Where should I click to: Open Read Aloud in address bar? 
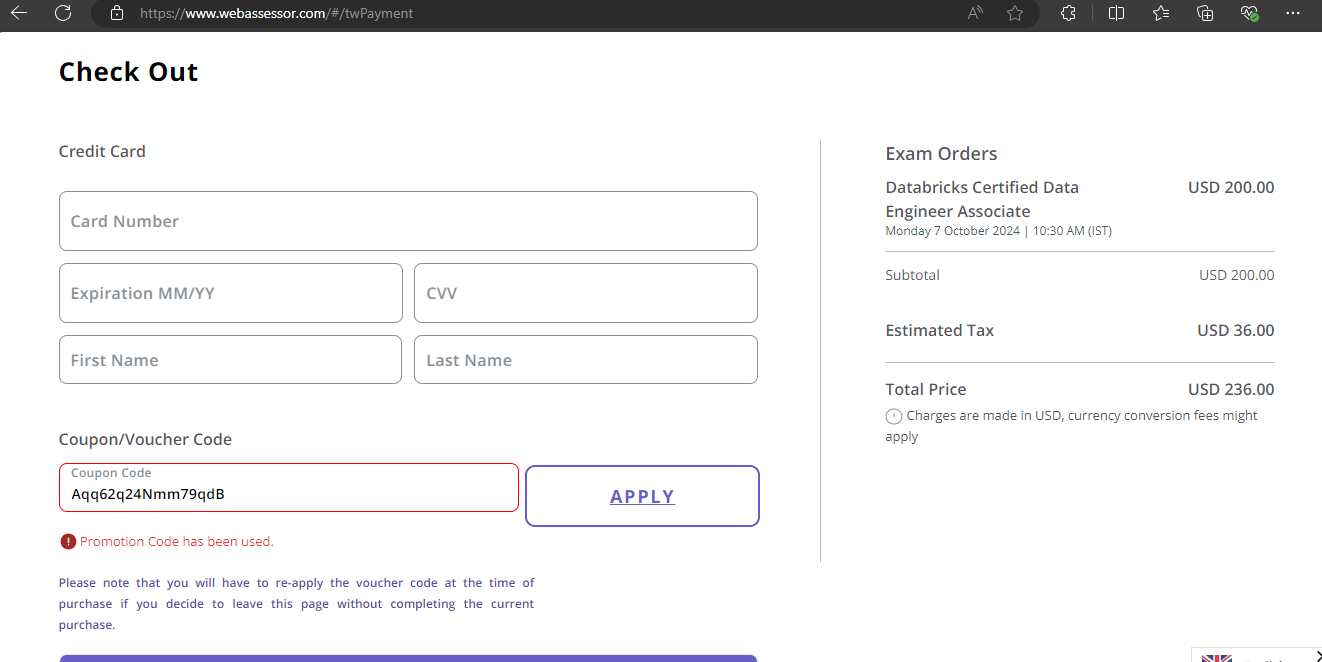pyautogui.click(x=975, y=13)
